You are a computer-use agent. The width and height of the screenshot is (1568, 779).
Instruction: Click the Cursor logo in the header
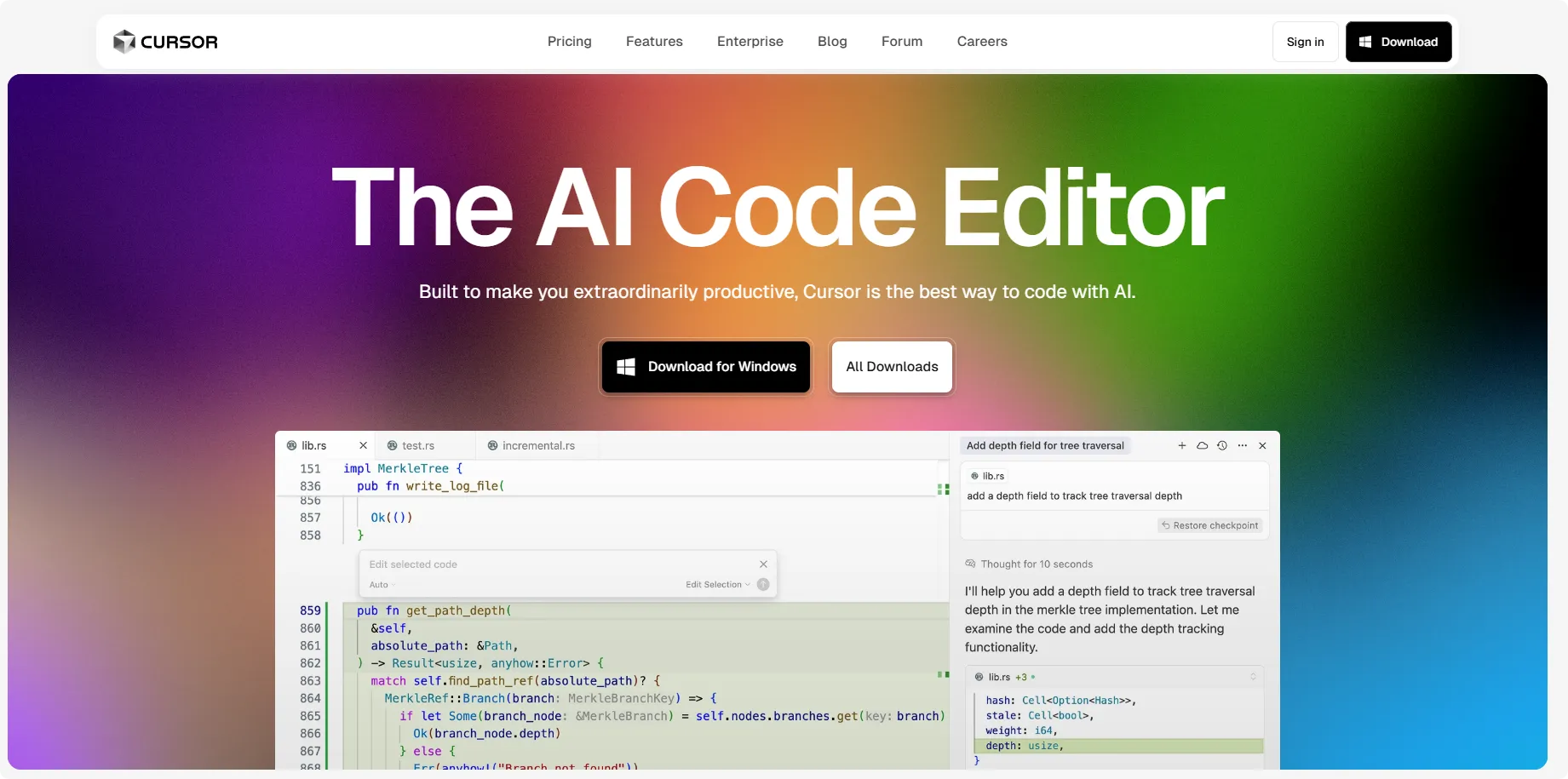165,42
